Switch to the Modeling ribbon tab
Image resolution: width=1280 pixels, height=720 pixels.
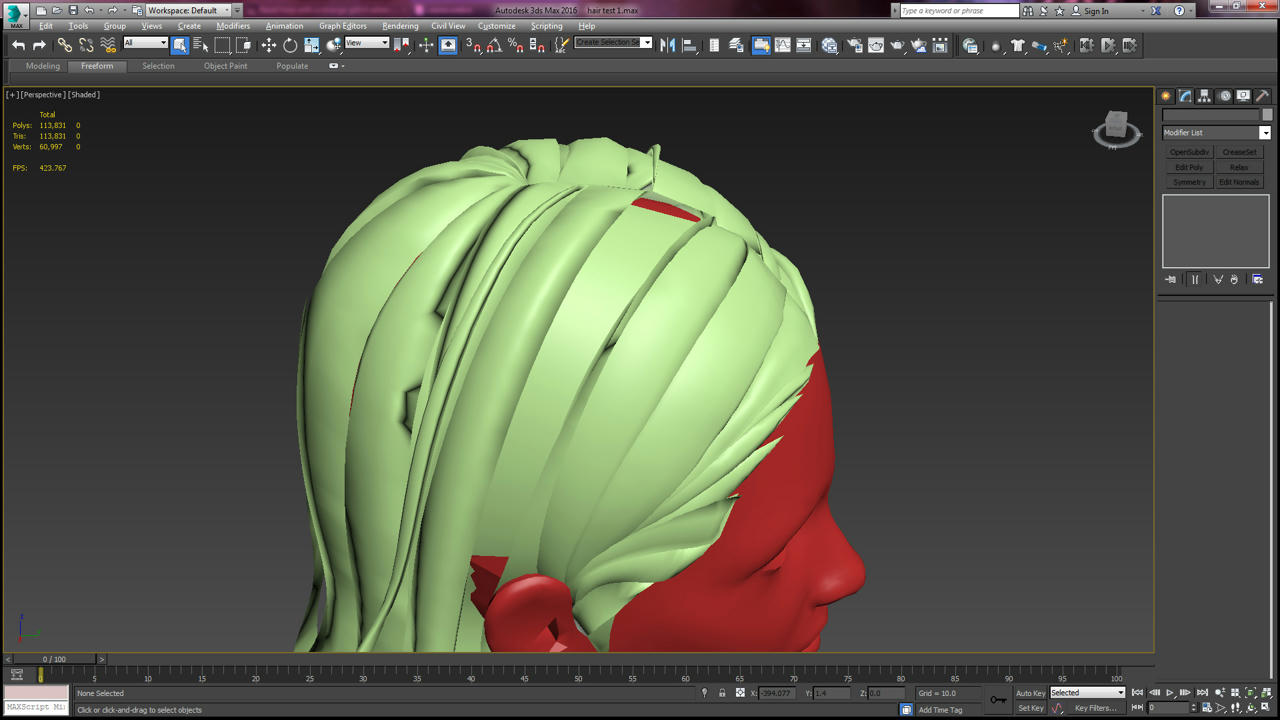[43, 66]
